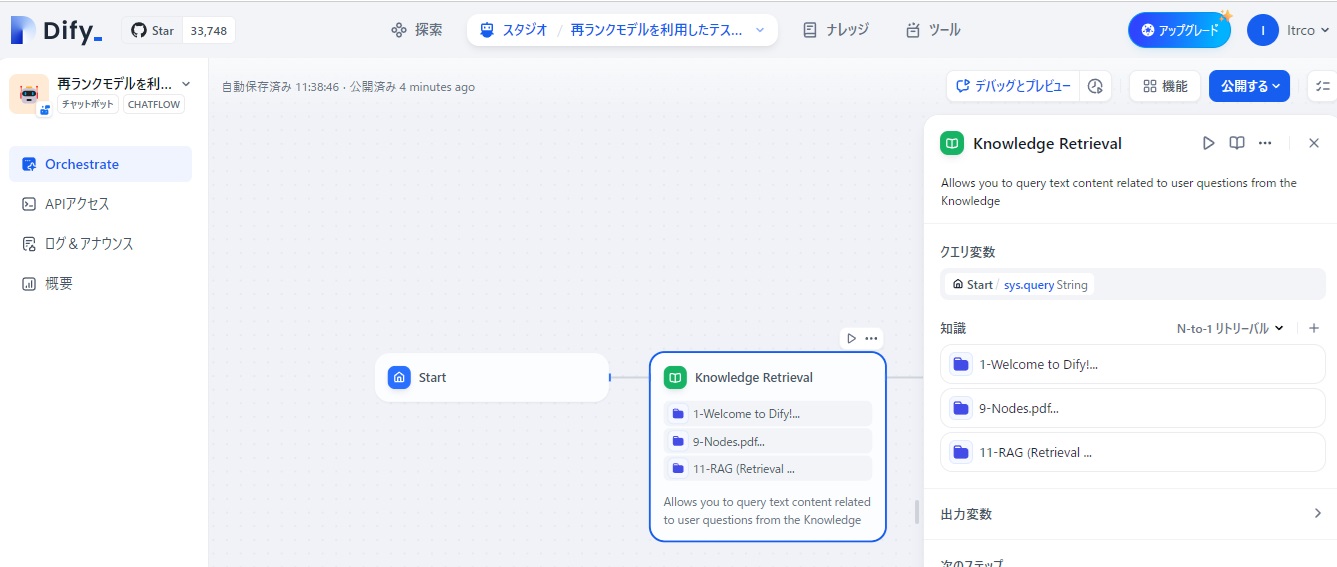Screen dimensions: 1337x567
Task: Click the checklist icon at toolbar edge
Action: 1322,86
